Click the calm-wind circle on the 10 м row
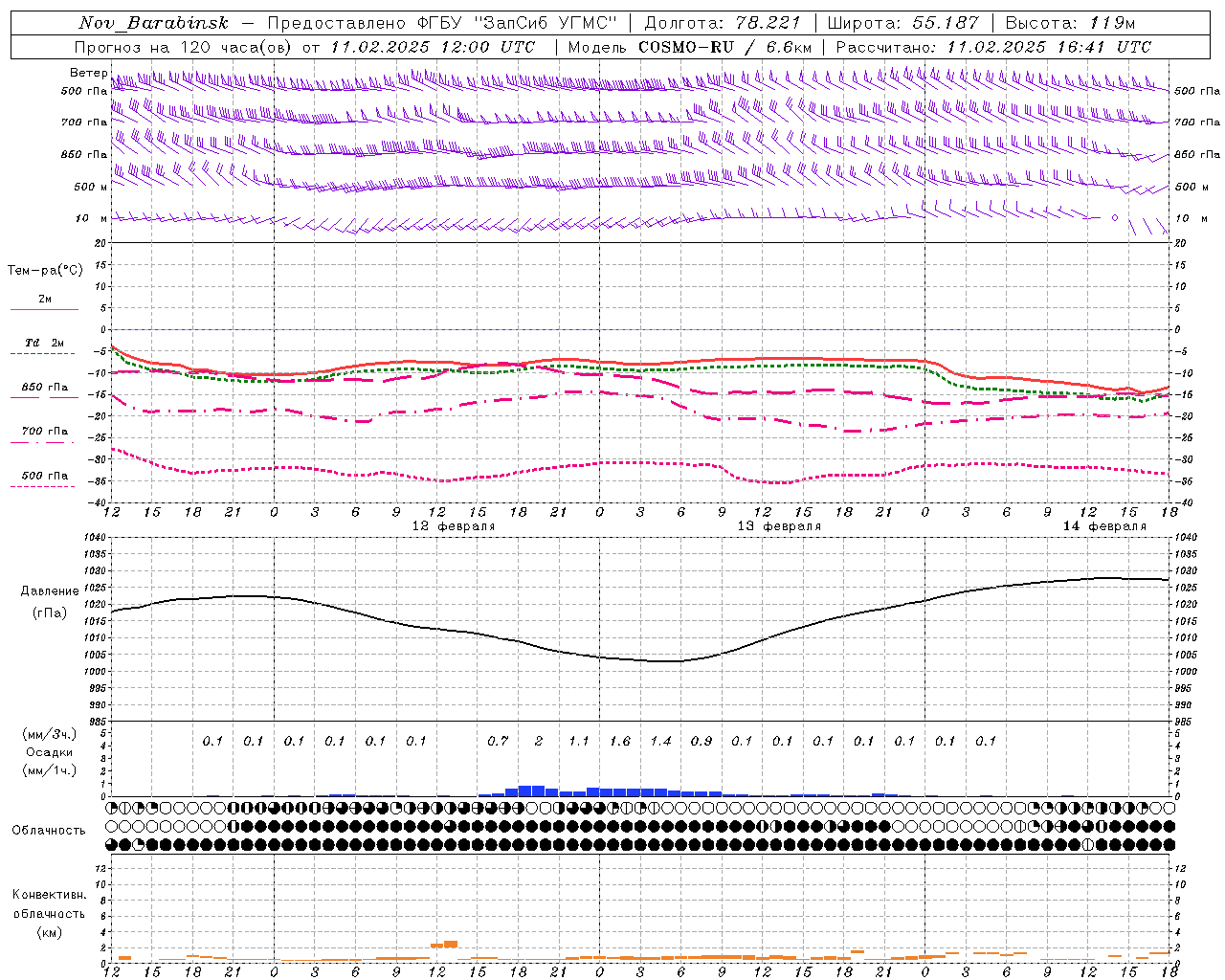 coord(1115,218)
